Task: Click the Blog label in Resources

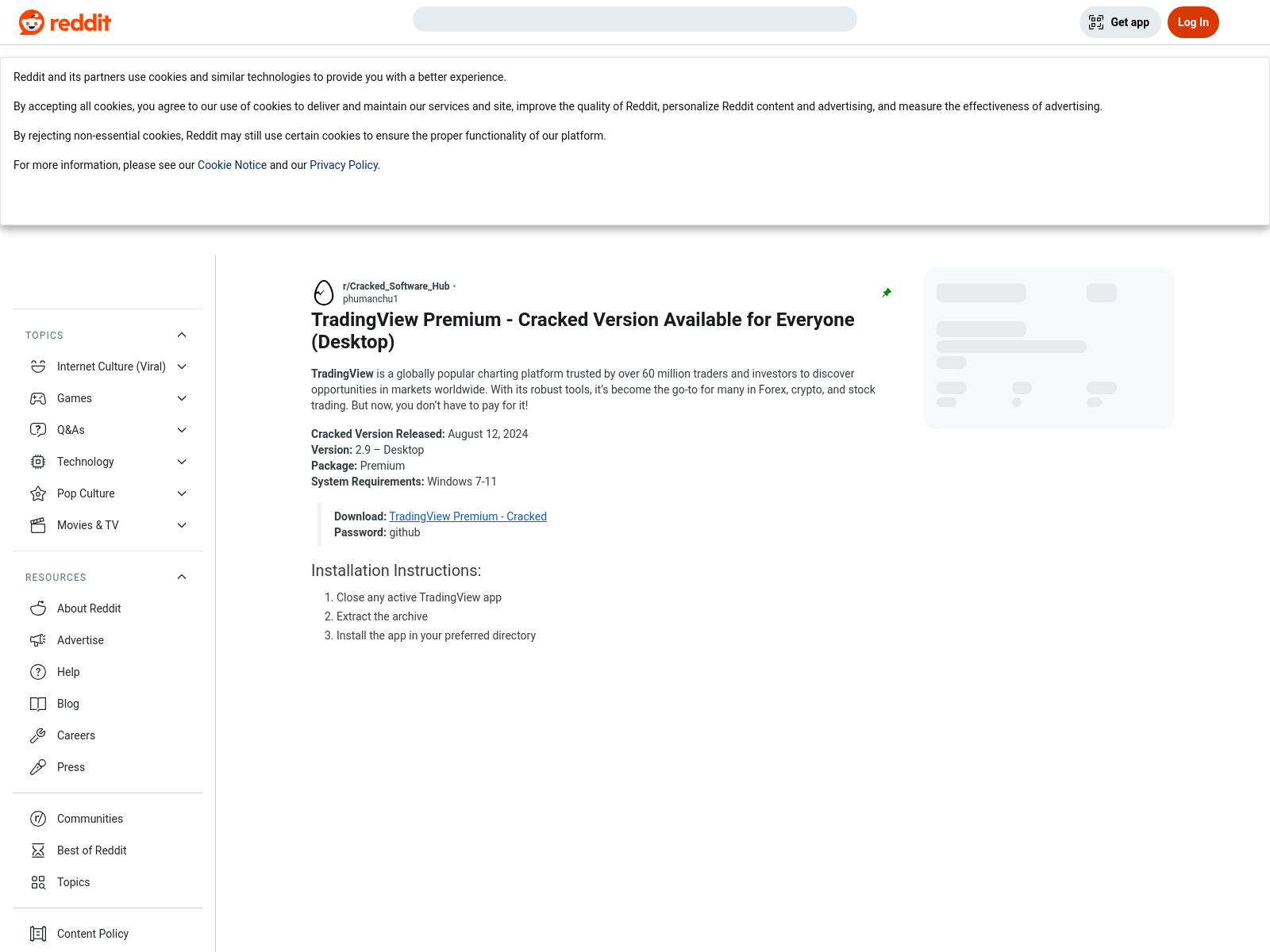Action: coord(68,704)
